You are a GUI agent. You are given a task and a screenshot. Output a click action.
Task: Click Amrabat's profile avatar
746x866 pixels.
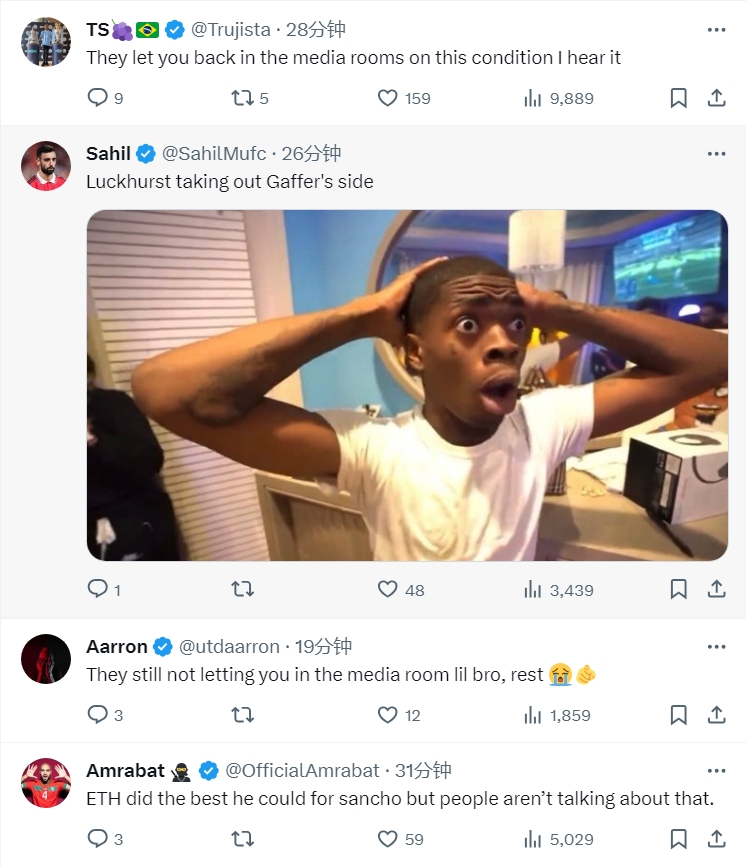coord(46,783)
